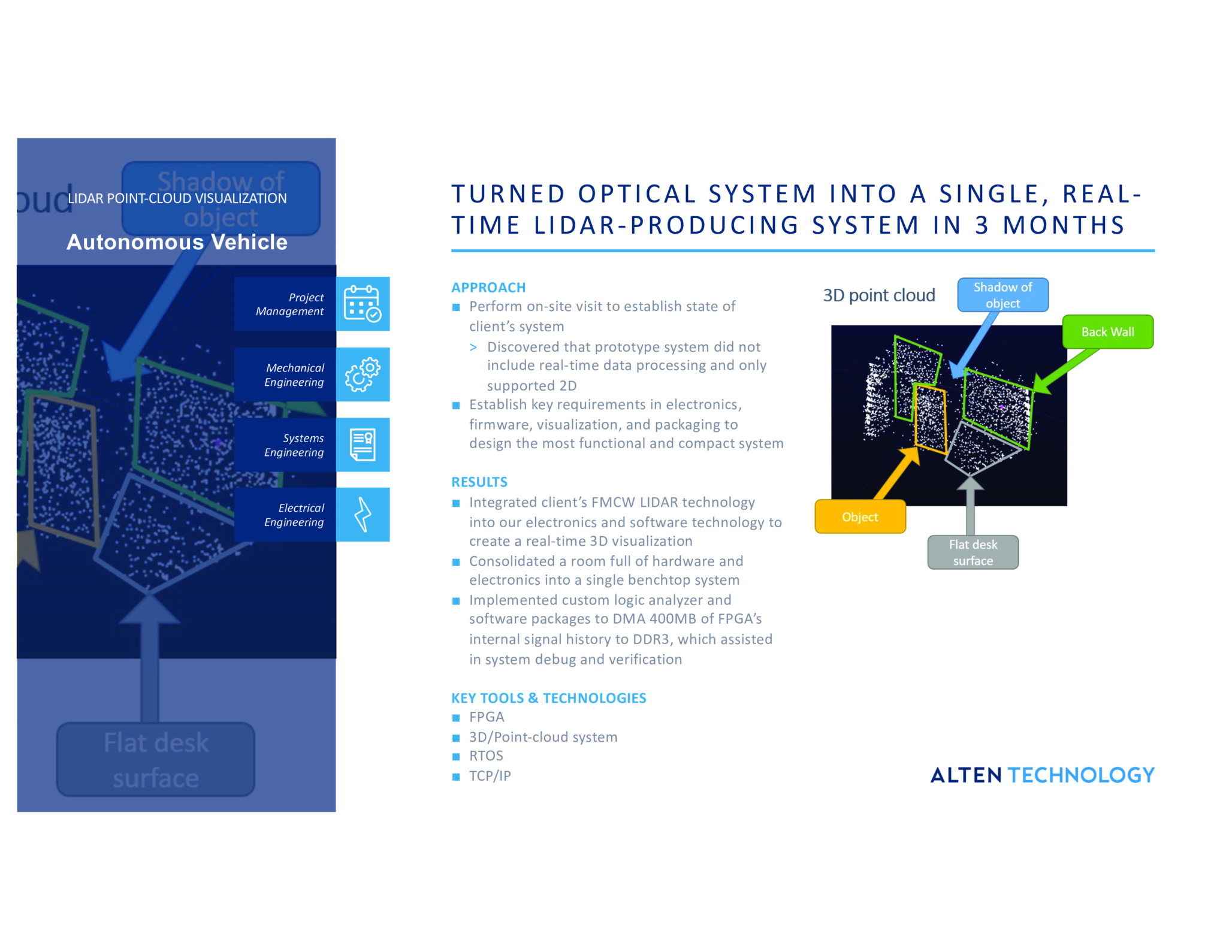Click the RTOS bullet item
Screen dimensions: 1232x952
(486, 756)
